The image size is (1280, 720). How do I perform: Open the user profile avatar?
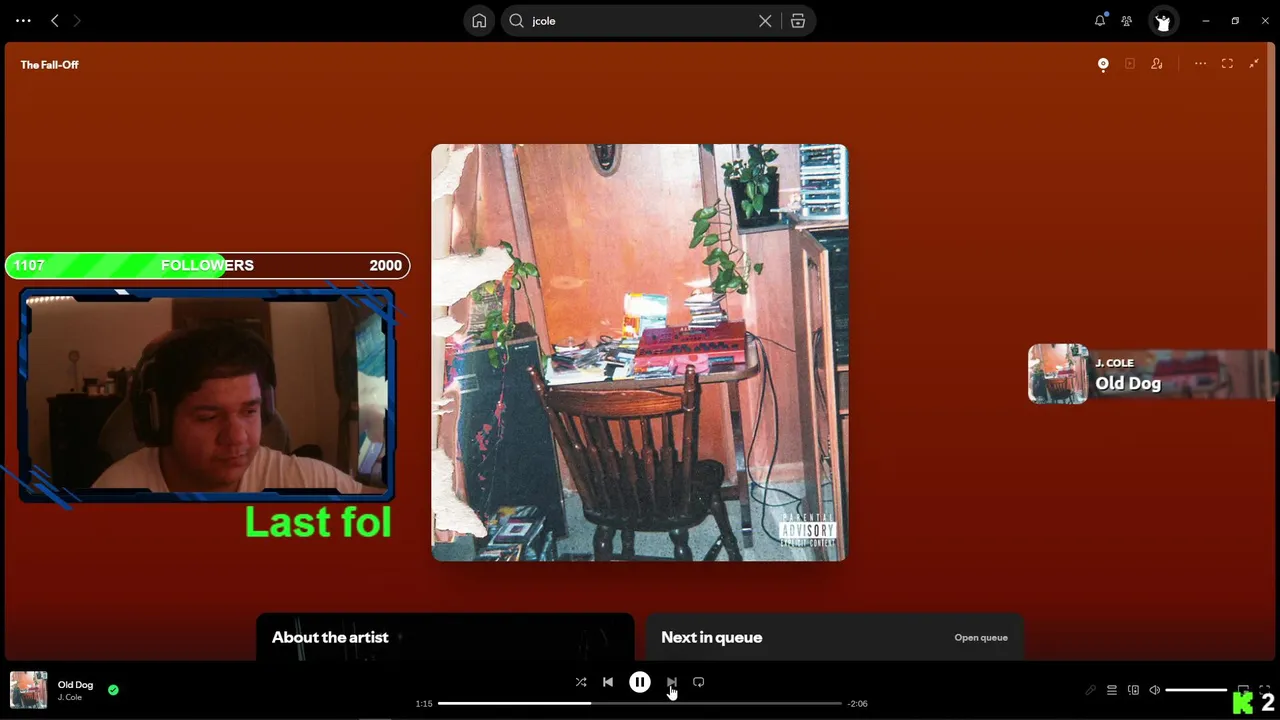pos(1162,21)
